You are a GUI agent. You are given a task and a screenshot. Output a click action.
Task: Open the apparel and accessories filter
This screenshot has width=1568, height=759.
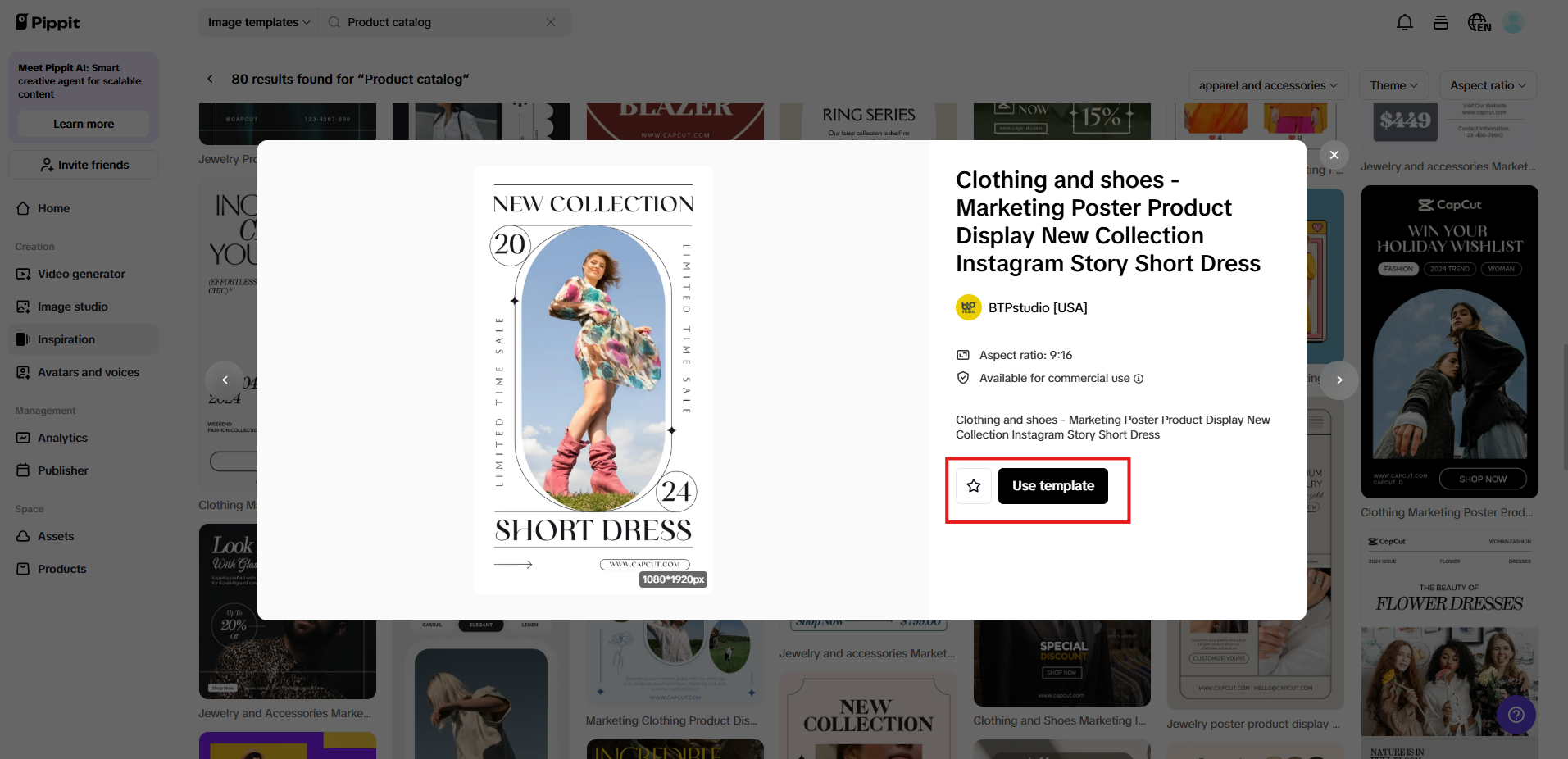pos(1267,85)
